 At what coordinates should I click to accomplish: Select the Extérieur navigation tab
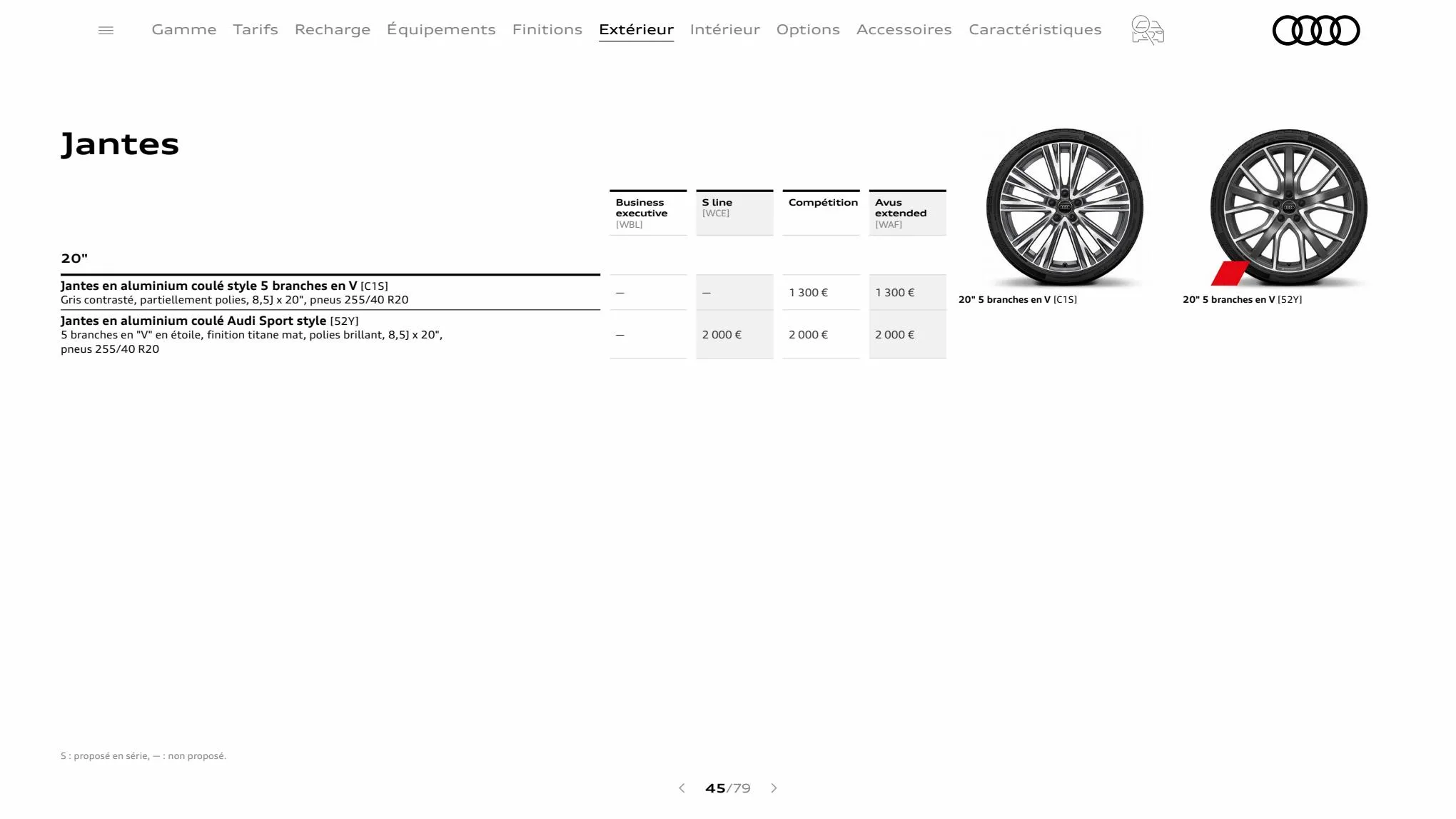coord(636,29)
